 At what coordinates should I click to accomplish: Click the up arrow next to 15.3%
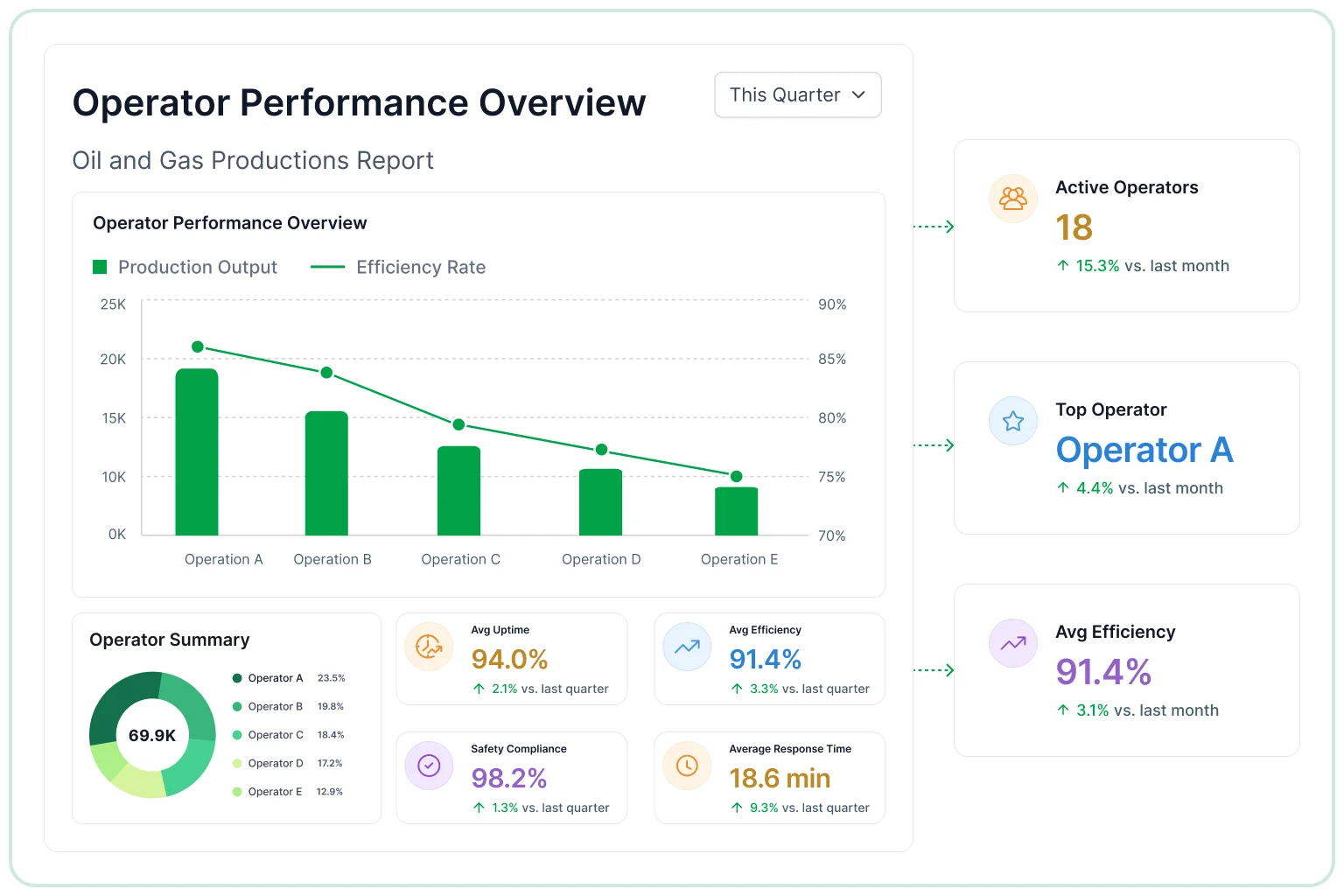(1062, 266)
